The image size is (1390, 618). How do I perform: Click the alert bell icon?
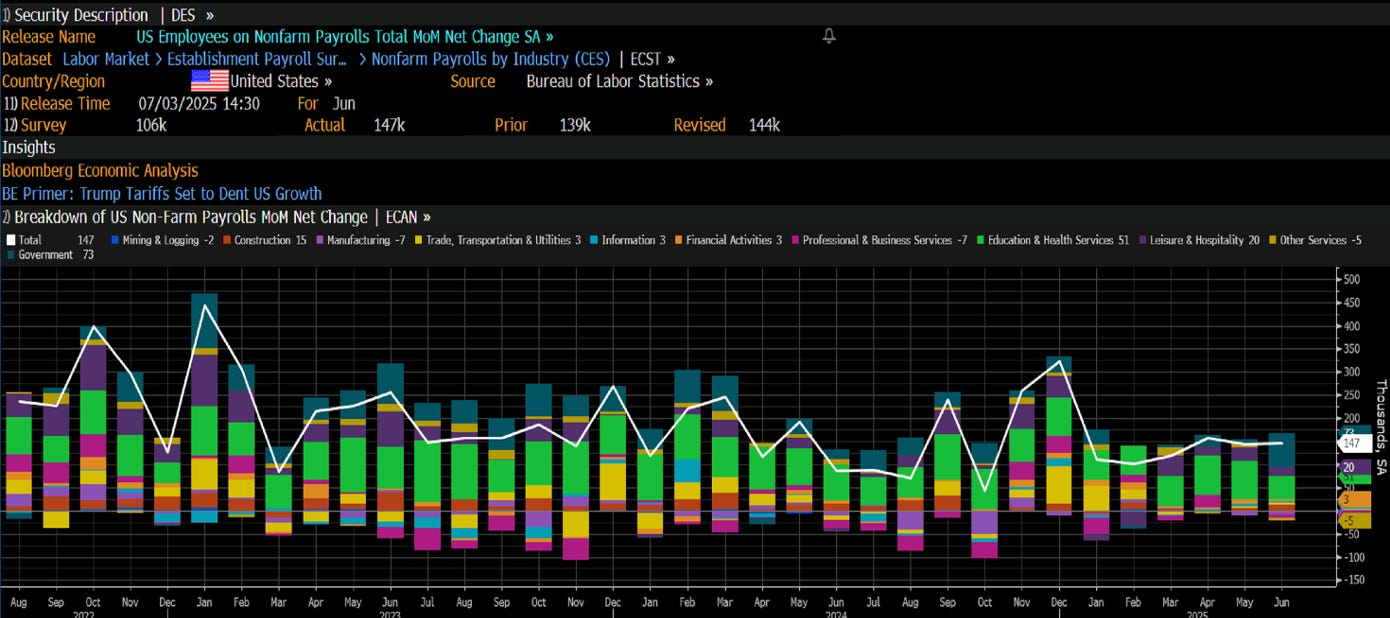828,36
